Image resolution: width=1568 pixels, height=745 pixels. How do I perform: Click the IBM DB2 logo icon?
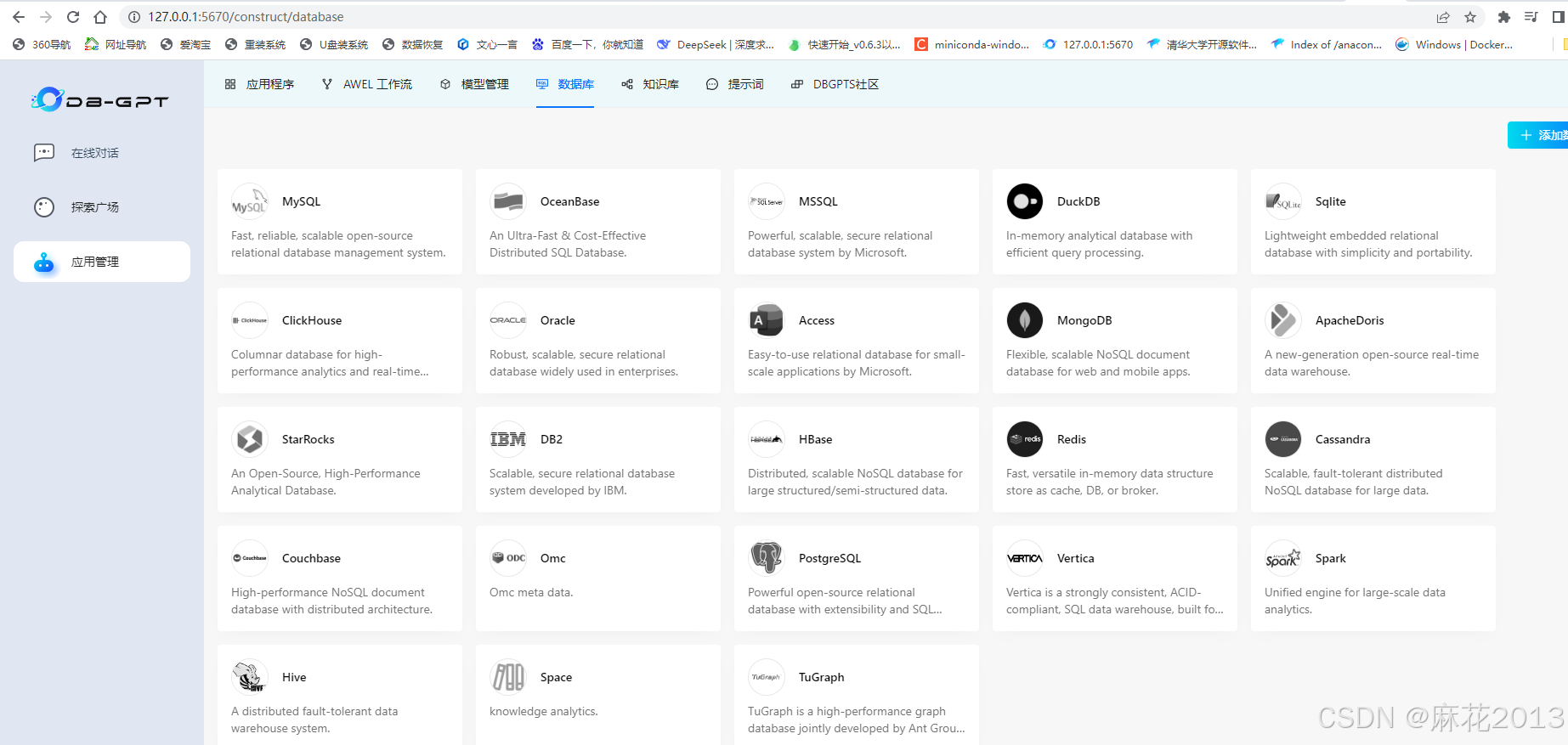(x=508, y=439)
